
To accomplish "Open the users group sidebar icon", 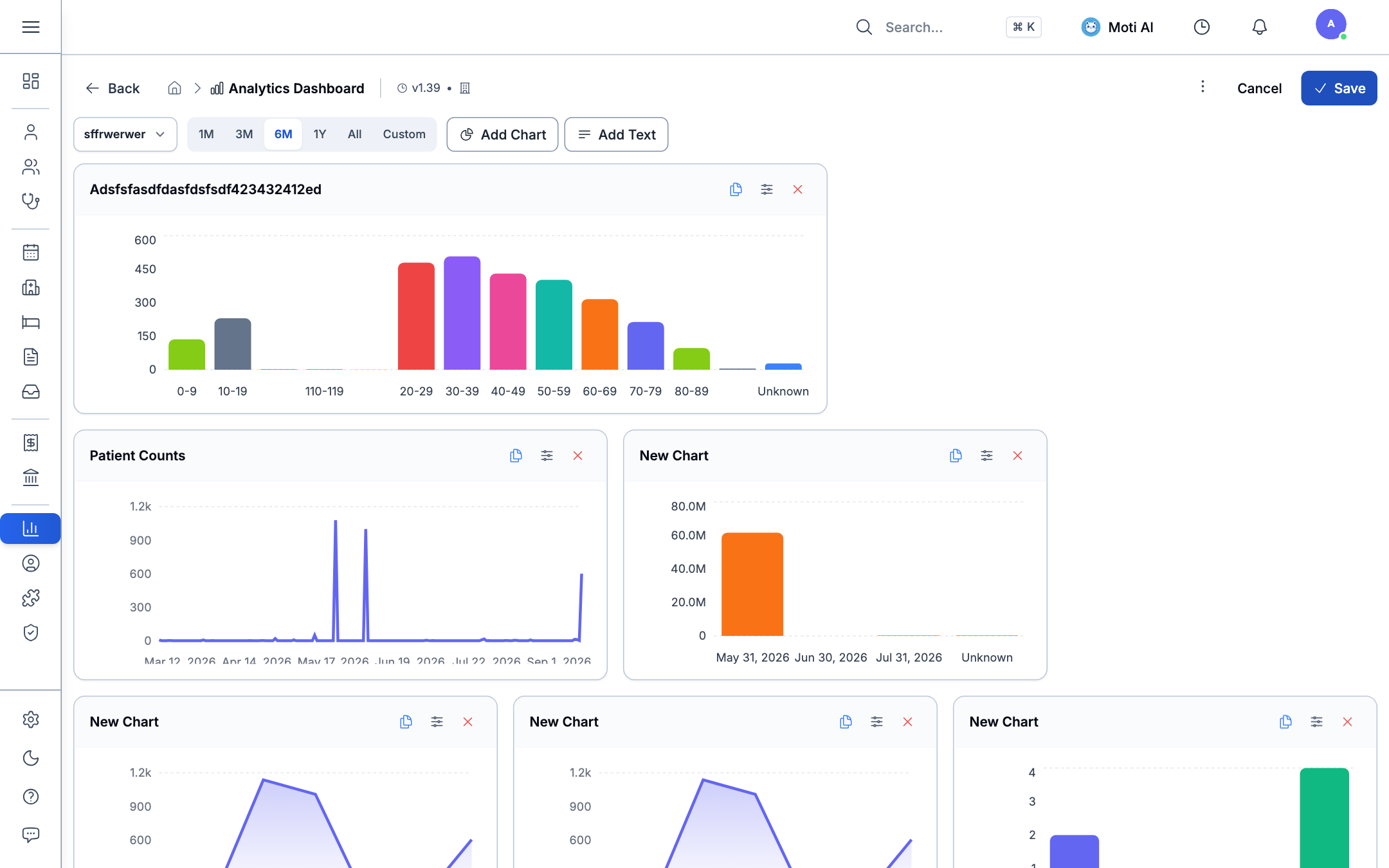I will click(x=30, y=167).
